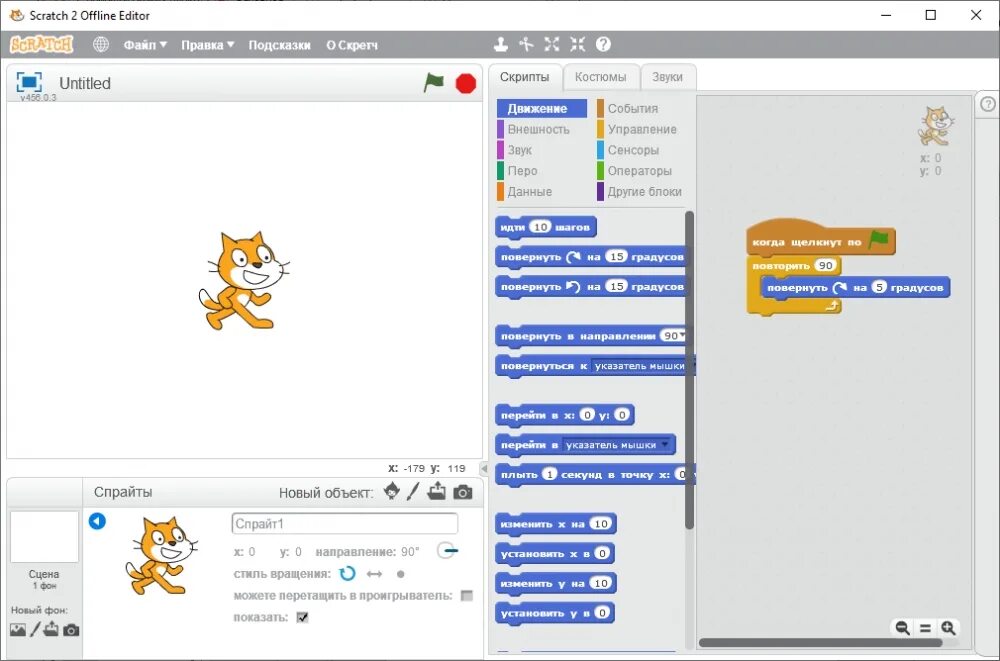
Task: Select the Другие блоки category
Action: [639, 191]
